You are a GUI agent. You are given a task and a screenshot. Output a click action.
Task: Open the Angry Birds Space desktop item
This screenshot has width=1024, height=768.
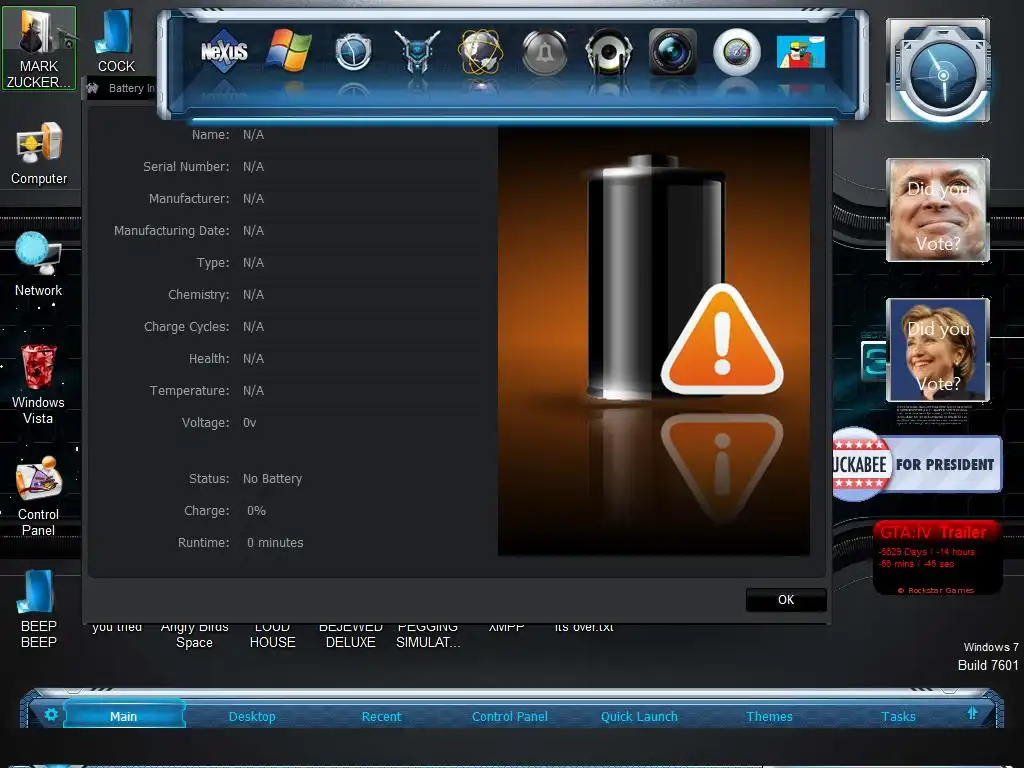(x=195, y=635)
